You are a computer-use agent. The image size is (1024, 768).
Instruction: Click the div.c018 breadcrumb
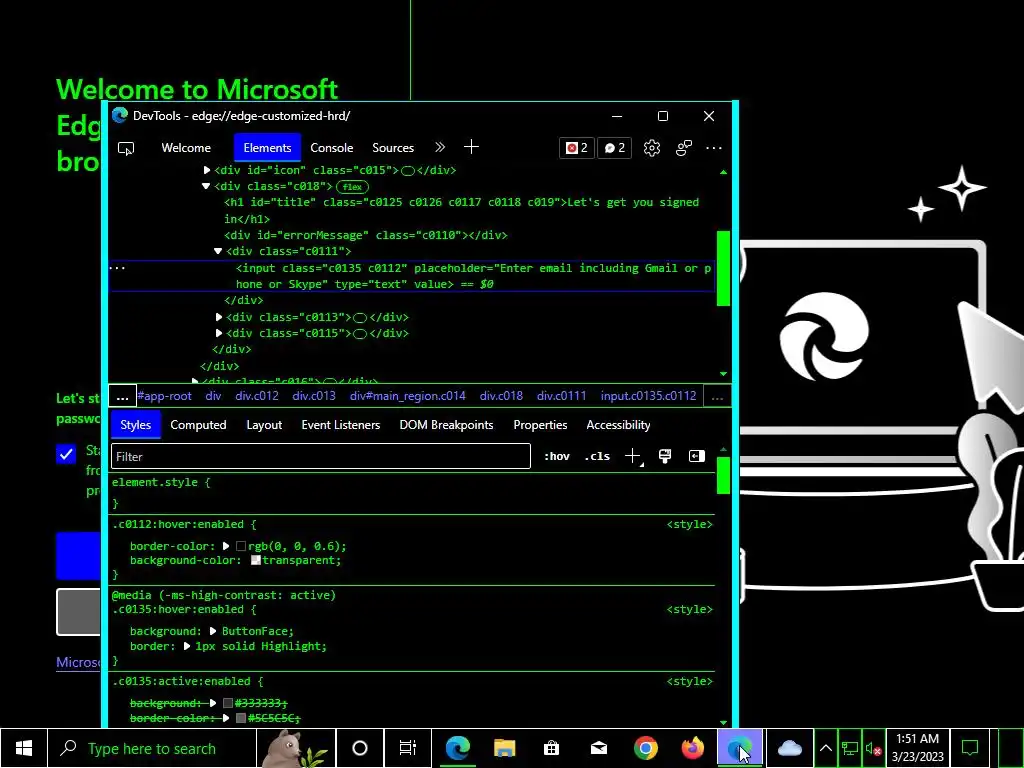[x=501, y=396]
